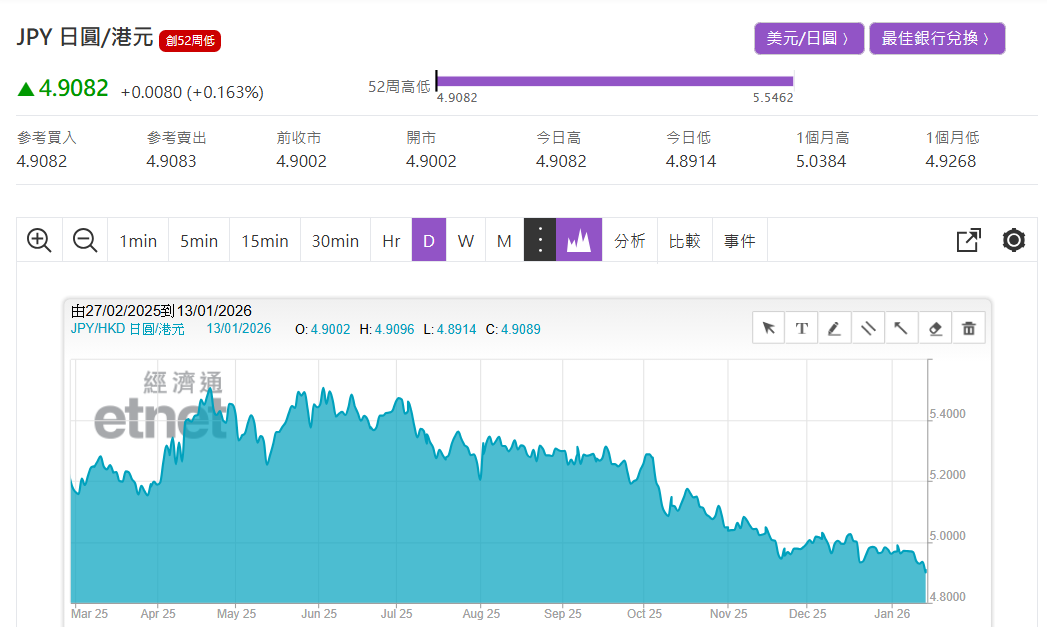The height and width of the screenshot is (627, 1047).
Task: Open chart settings gear
Action: [x=1014, y=240]
